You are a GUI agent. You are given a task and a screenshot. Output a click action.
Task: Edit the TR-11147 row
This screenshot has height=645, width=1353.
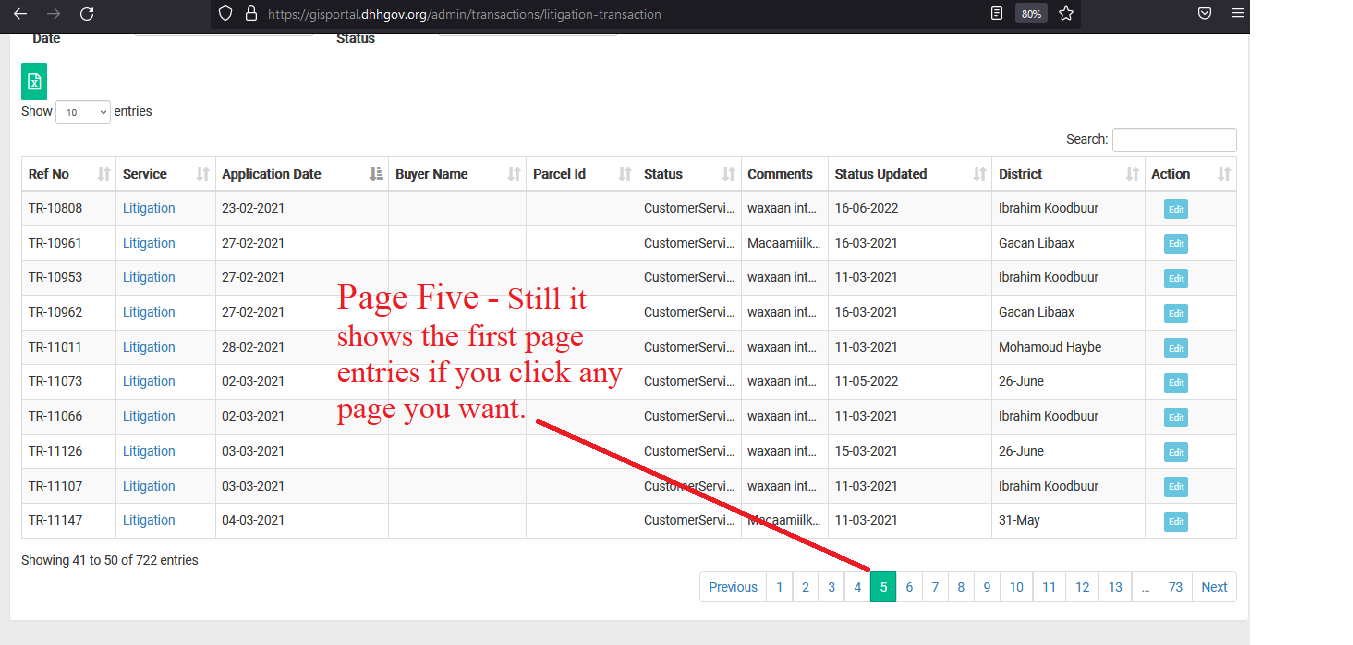pyautogui.click(x=1176, y=521)
